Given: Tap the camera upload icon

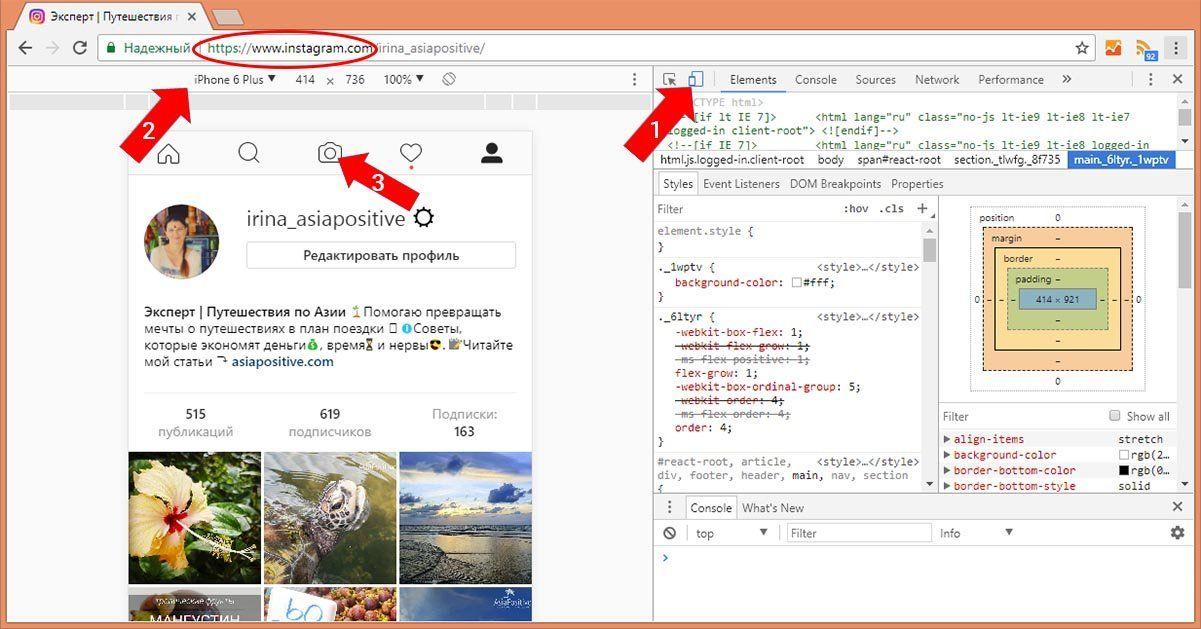Looking at the screenshot, I should [330, 153].
